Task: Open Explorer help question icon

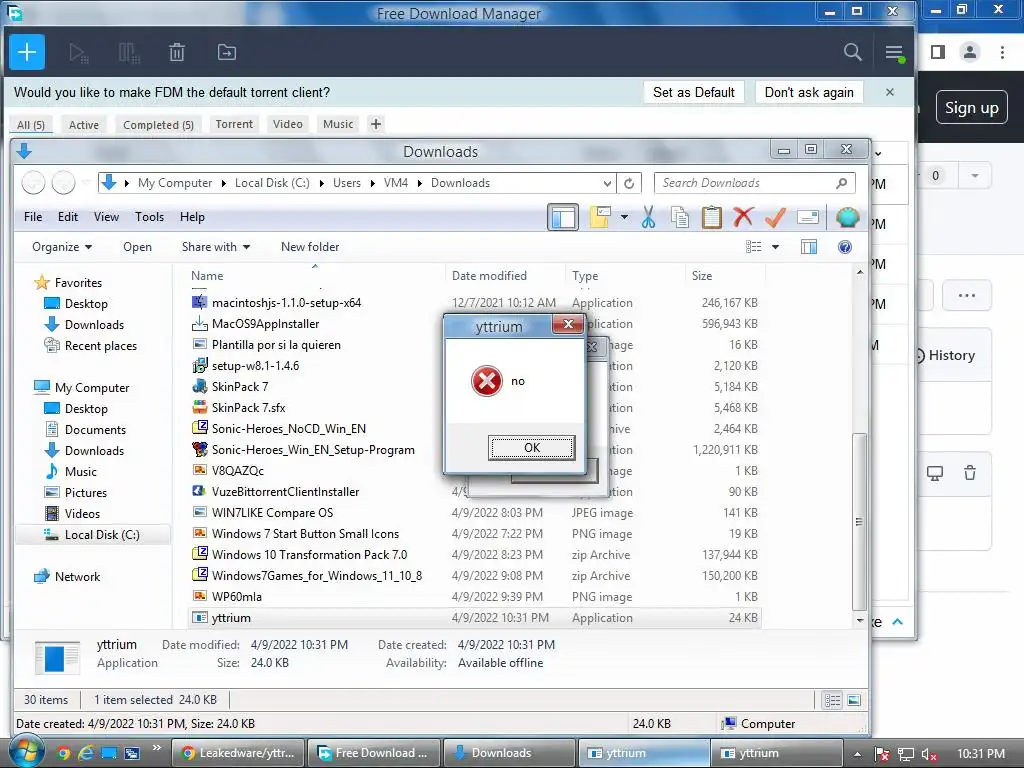Action: 844,247
